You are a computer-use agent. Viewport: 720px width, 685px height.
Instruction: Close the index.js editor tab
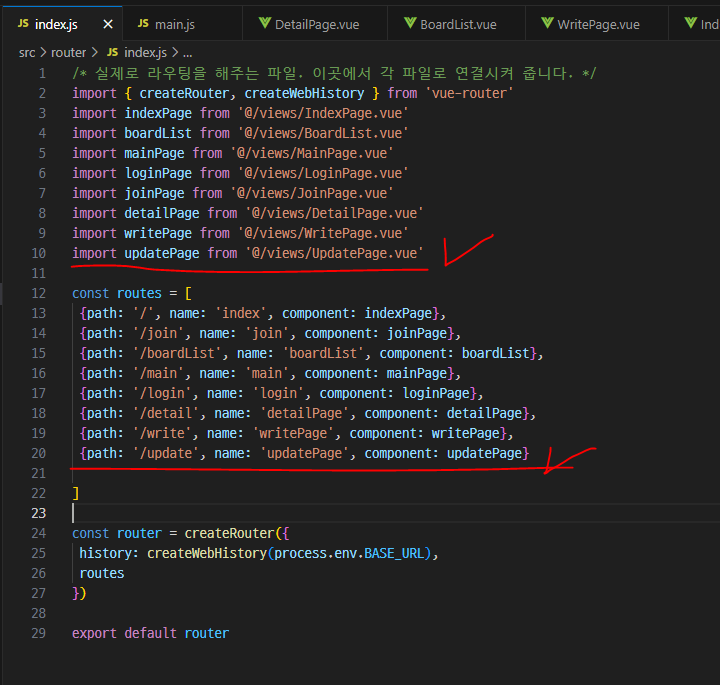108,24
